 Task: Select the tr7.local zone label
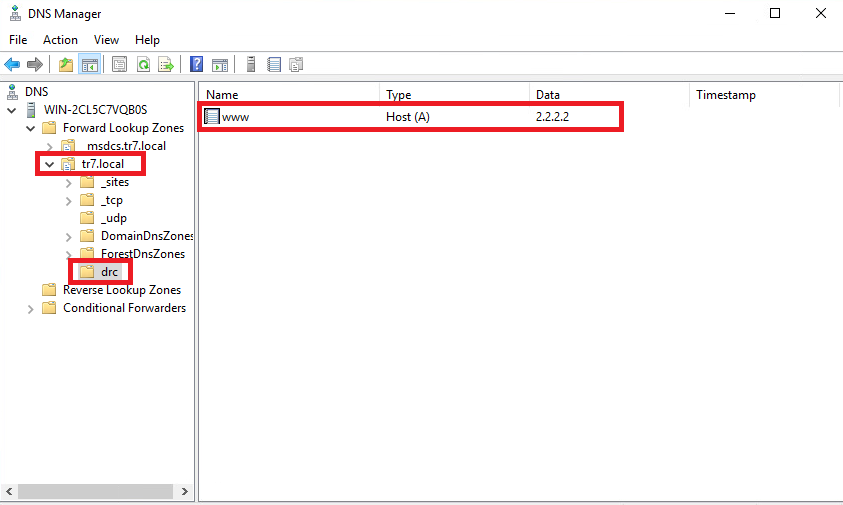[x=103, y=164]
